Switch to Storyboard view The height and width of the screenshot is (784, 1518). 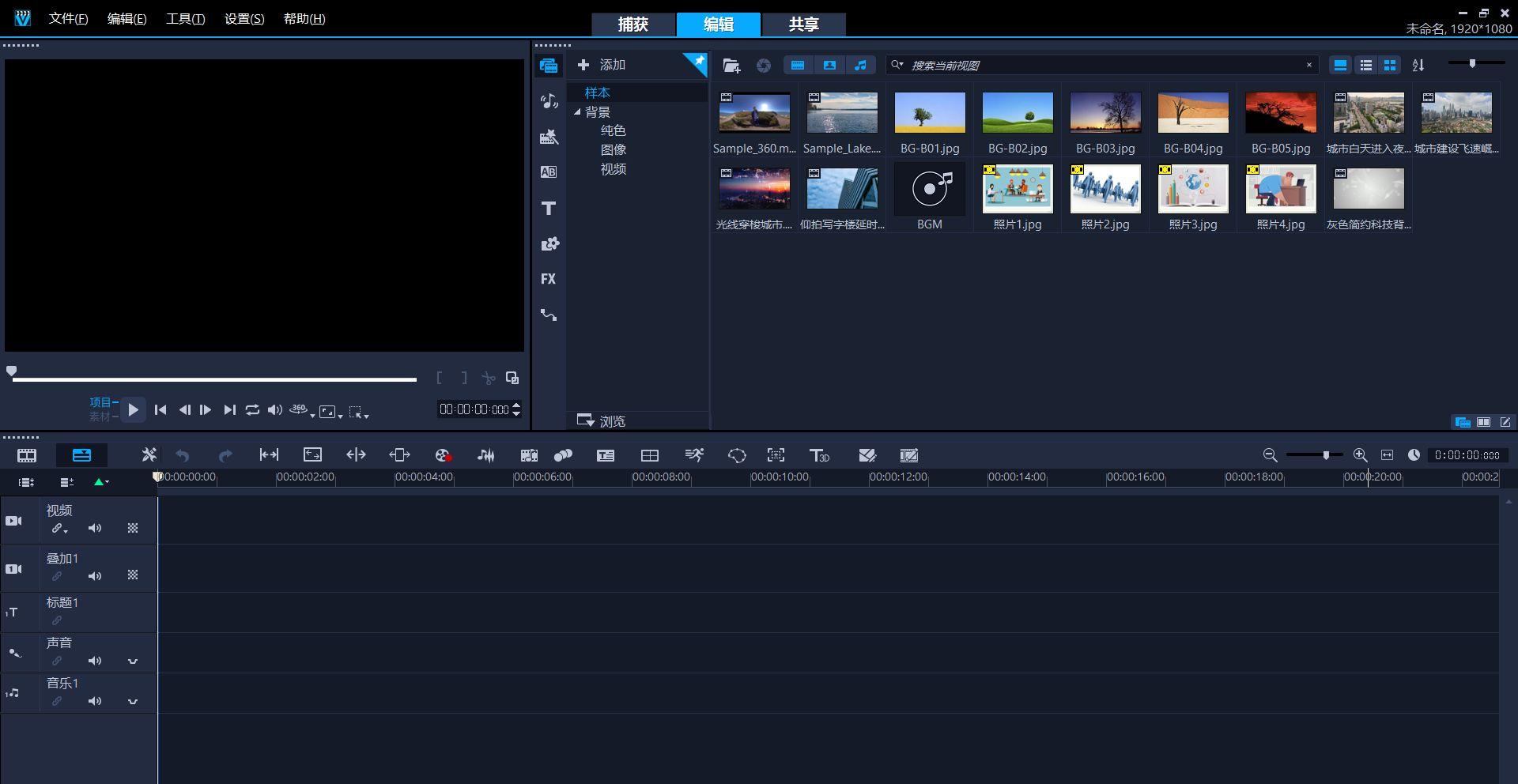27,455
